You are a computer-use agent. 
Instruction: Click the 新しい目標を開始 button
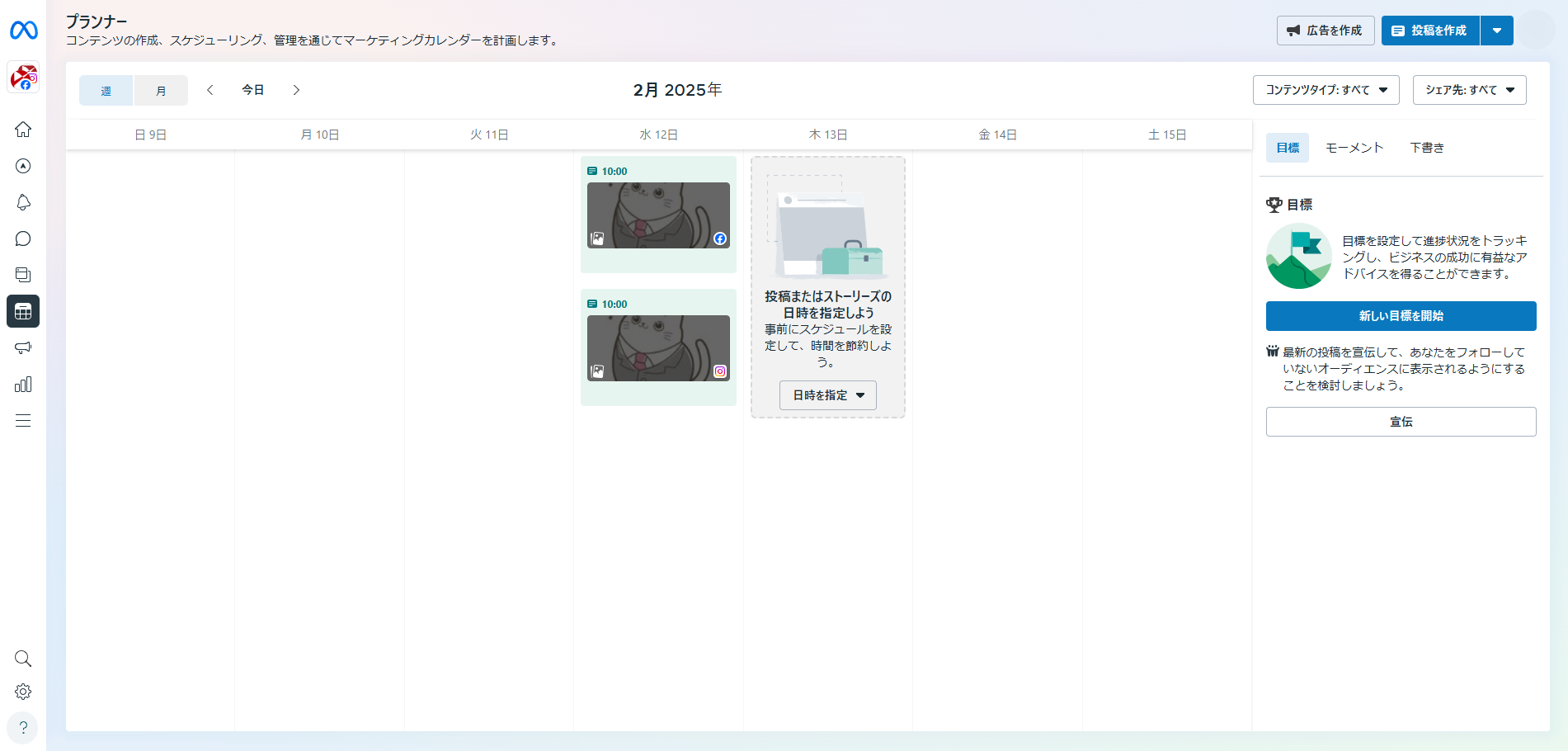[x=1401, y=316]
